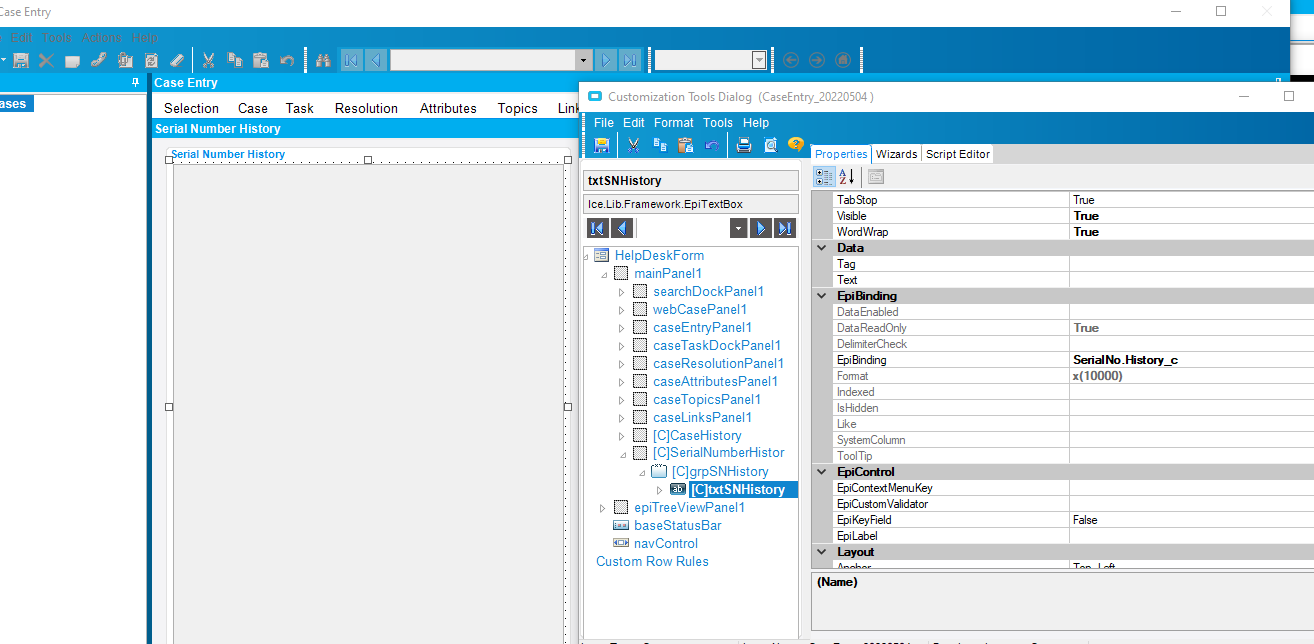Click the Cut scissors icon in Customization Tools
This screenshot has height=644, width=1314.
pos(633,145)
